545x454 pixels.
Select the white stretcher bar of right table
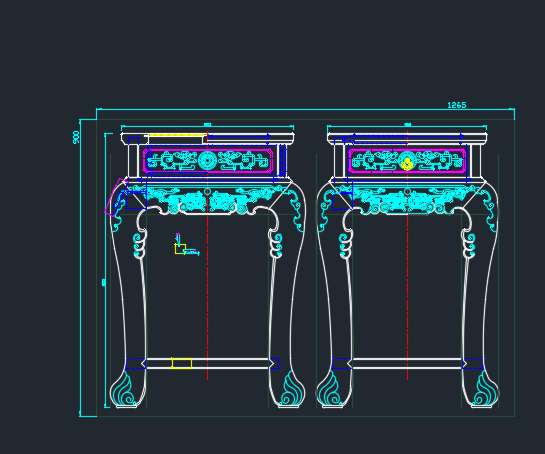coord(407,363)
